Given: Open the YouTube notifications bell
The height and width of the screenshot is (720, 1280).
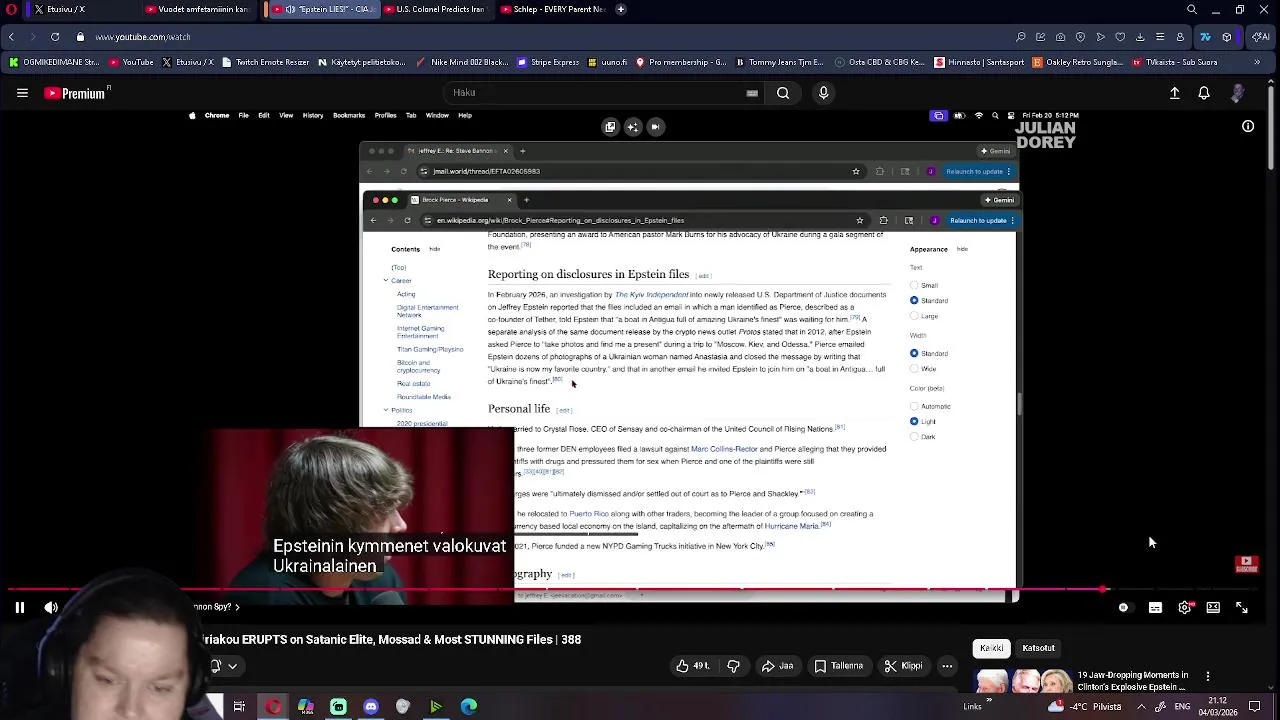Looking at the screenshot, I should click(1204, 93).
